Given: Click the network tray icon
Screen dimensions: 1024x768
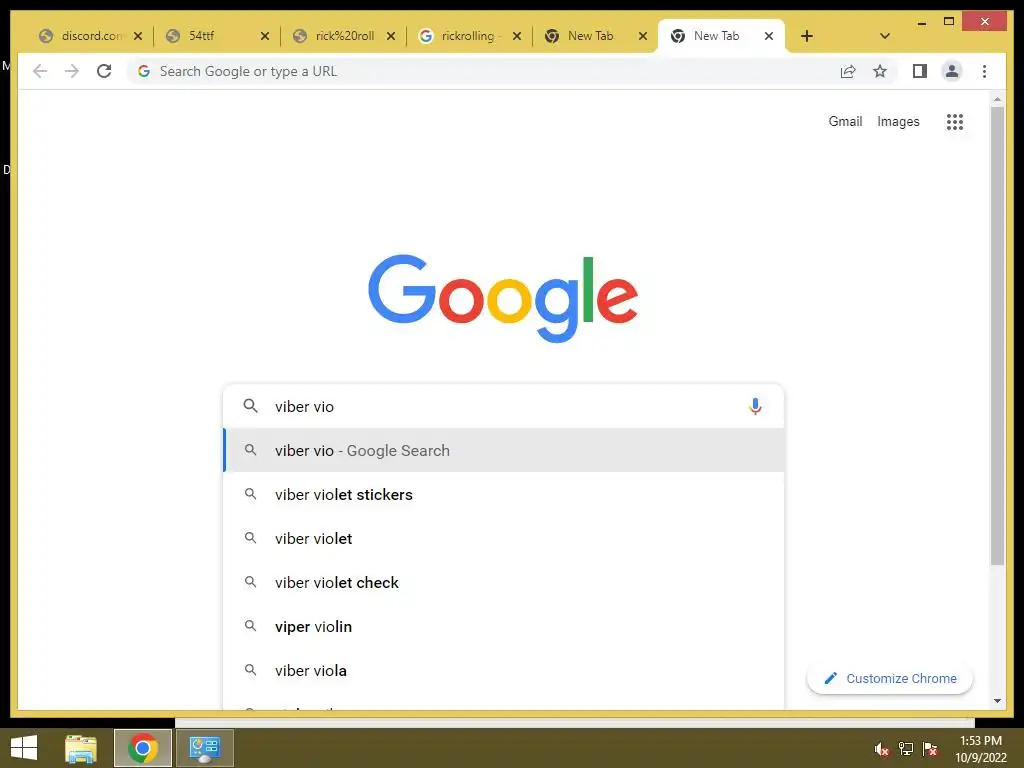Looking at the screenshot, I should pos(906,749).
